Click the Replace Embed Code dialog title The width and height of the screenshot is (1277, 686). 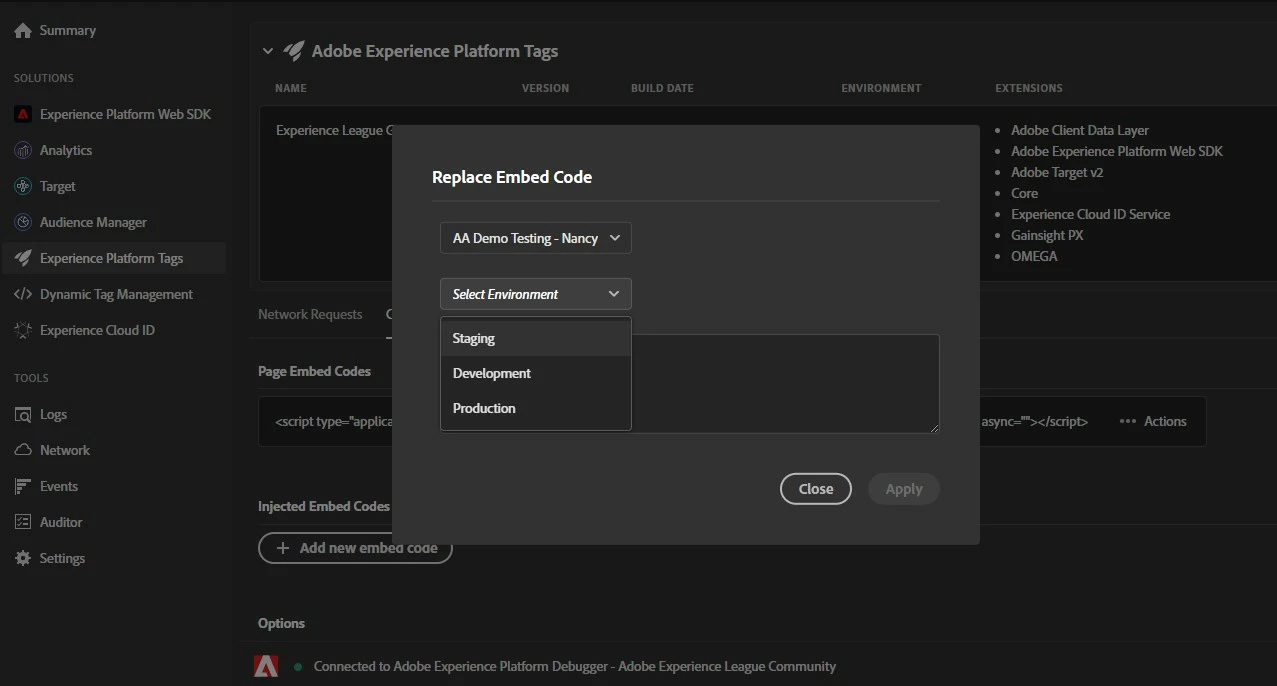(512, 177)
